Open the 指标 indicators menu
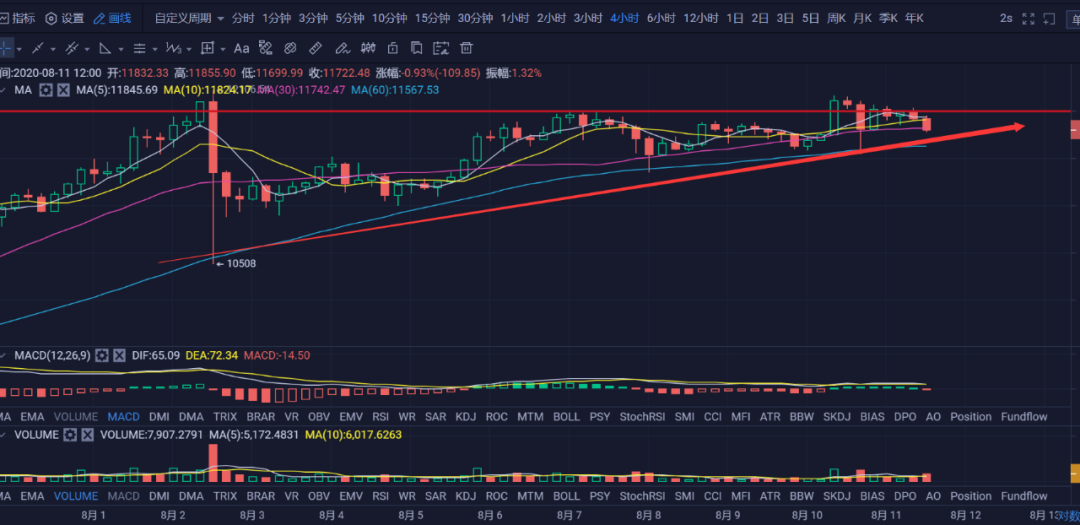This screenshot has width=1080, height=525. click(x=17, y=18)
